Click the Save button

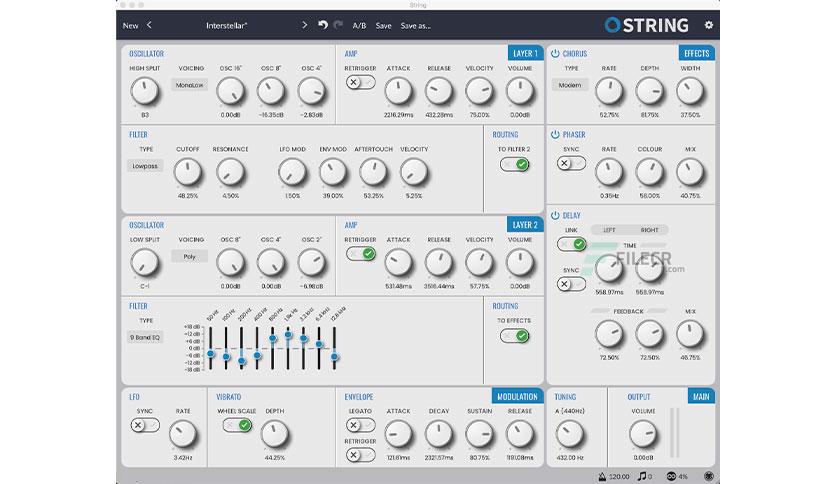(x=383, y=26)
